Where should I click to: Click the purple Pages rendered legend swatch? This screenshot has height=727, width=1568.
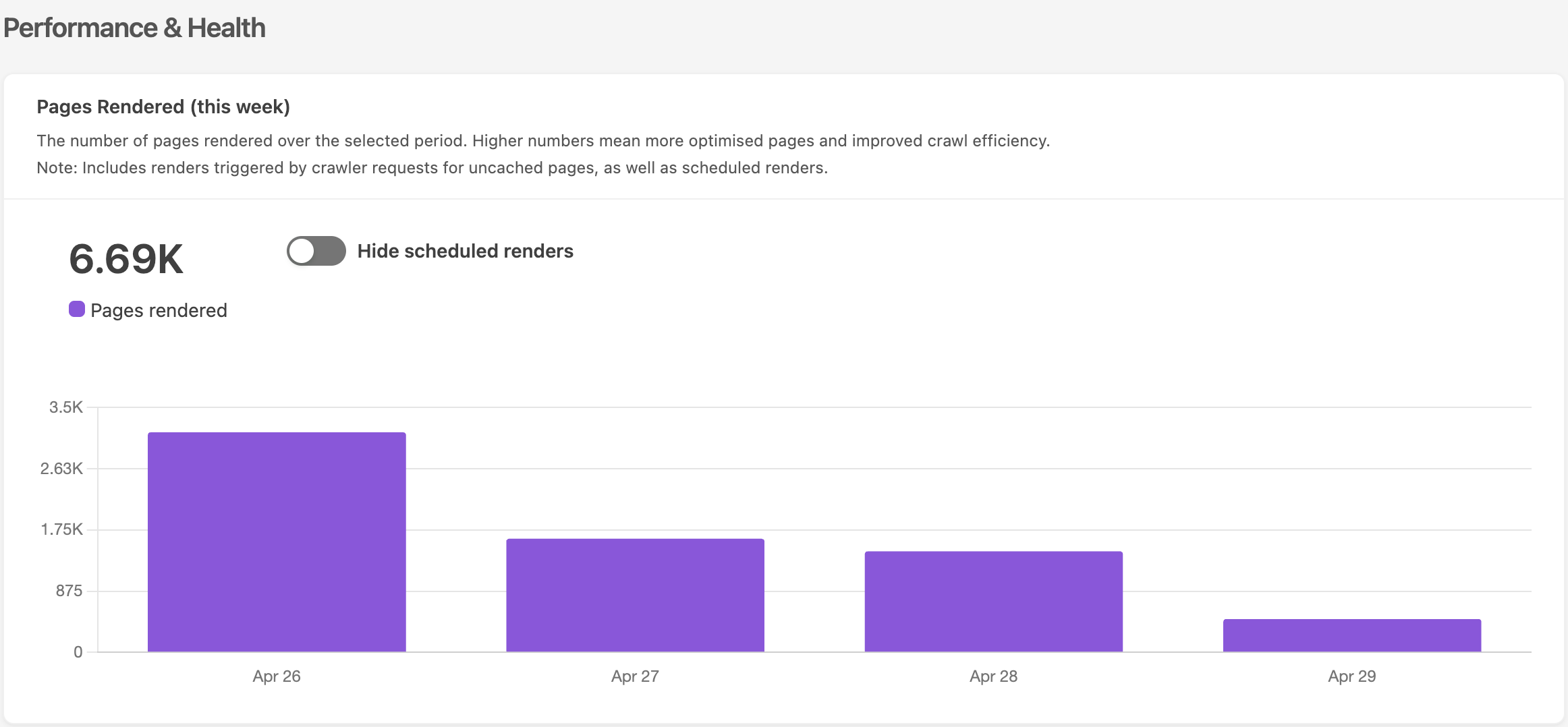77,310
